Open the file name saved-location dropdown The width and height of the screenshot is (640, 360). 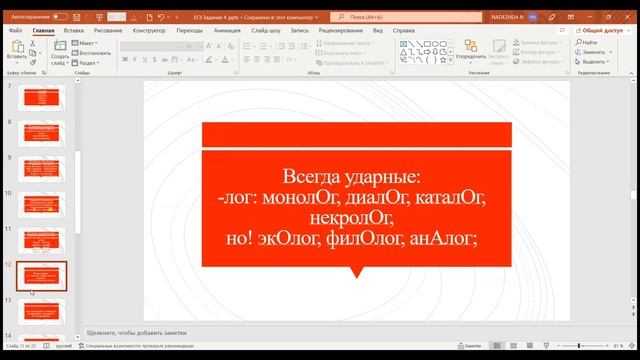click(316, 17)
